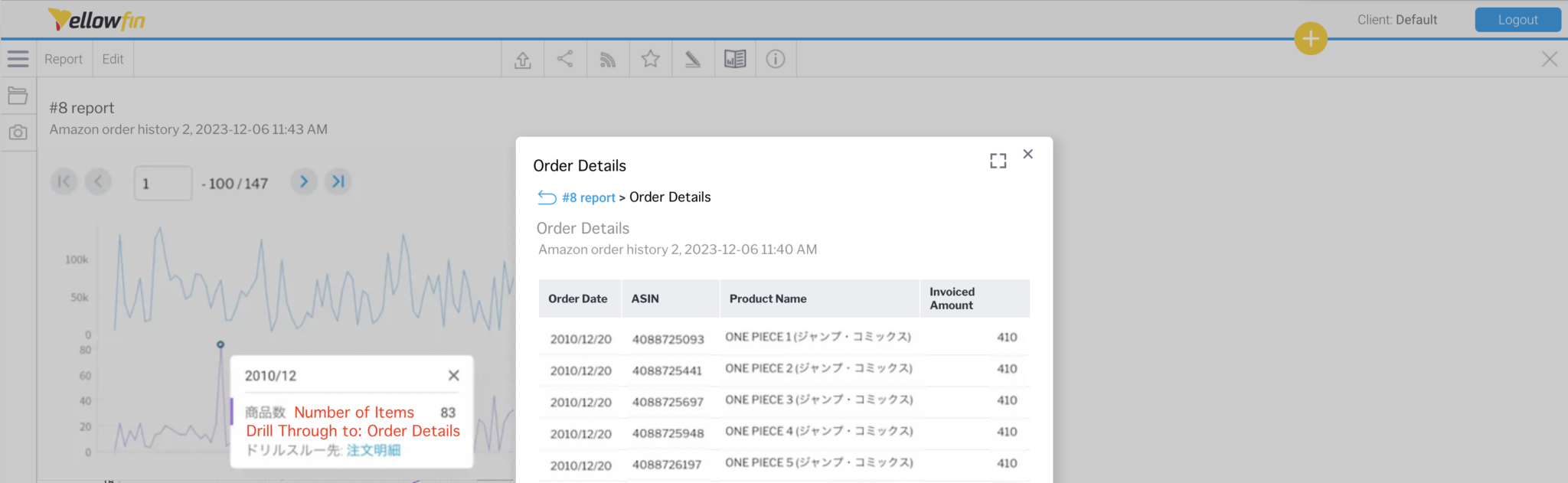Screen dimensions: 1568x483
Task: Click the annotation pencil icon
Action: tap(693, 59)
